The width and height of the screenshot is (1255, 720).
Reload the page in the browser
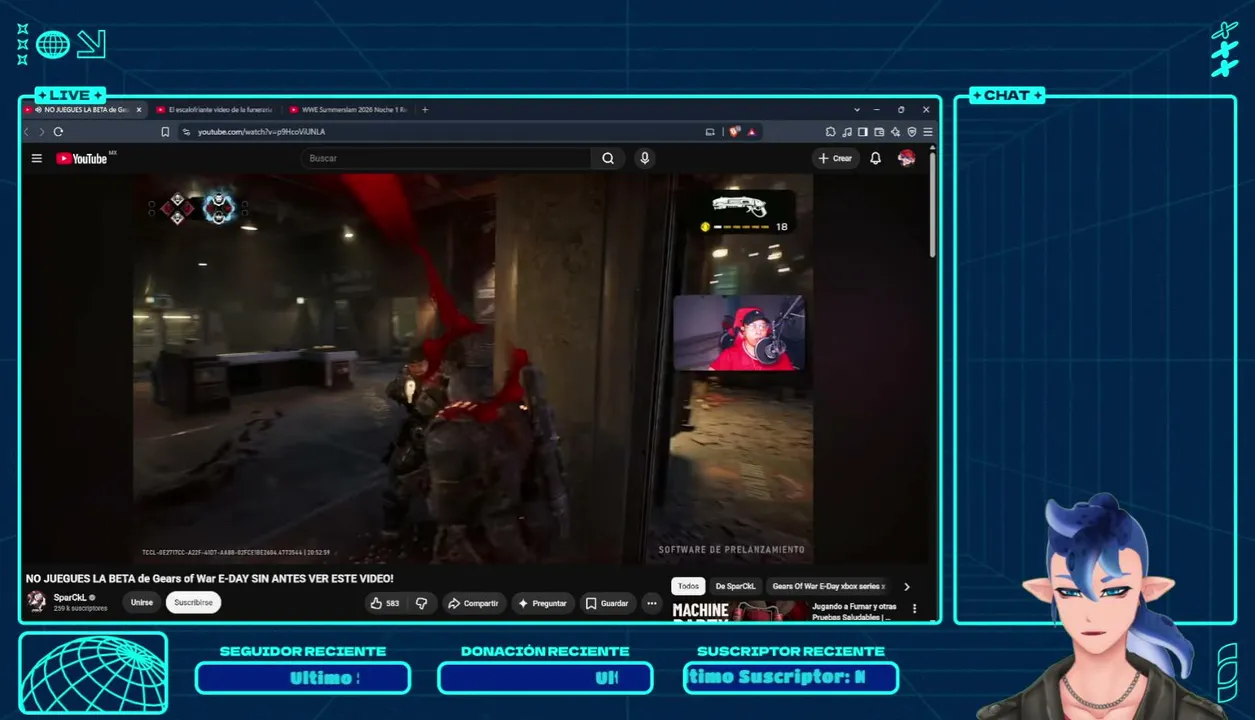[x=58, y=132]
